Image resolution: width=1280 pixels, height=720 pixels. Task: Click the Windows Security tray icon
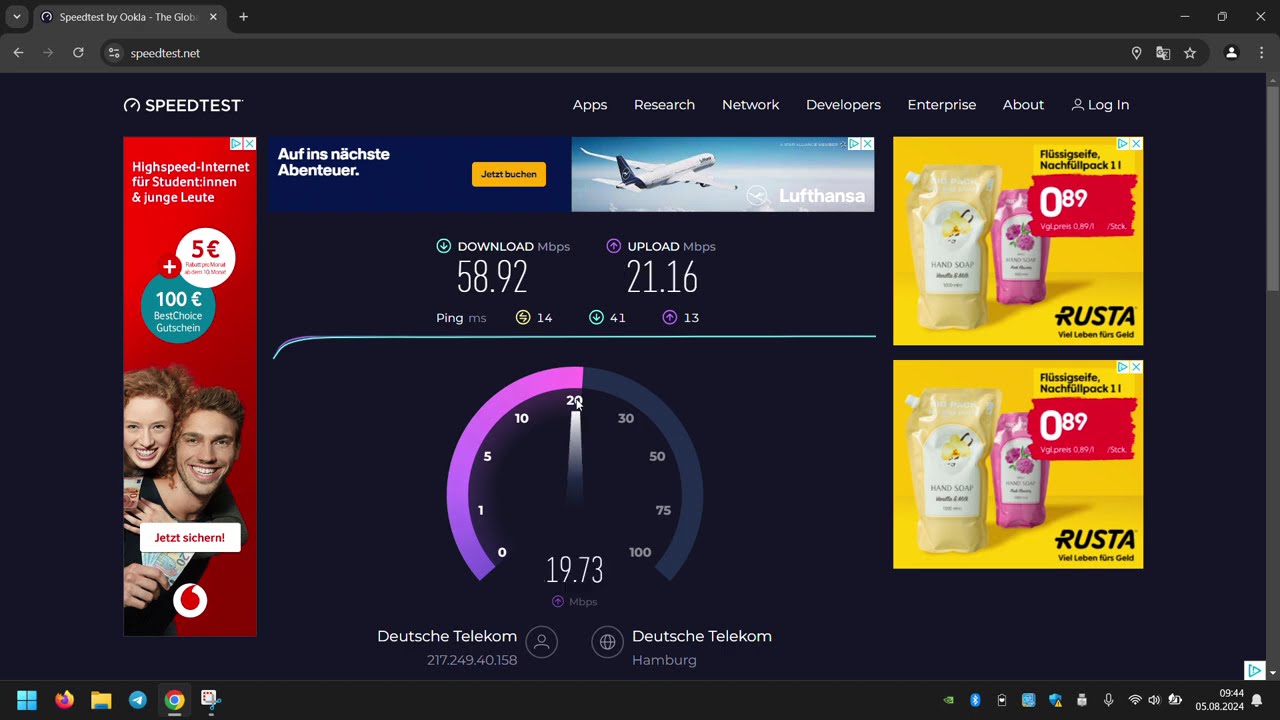tap(1055, 700)
